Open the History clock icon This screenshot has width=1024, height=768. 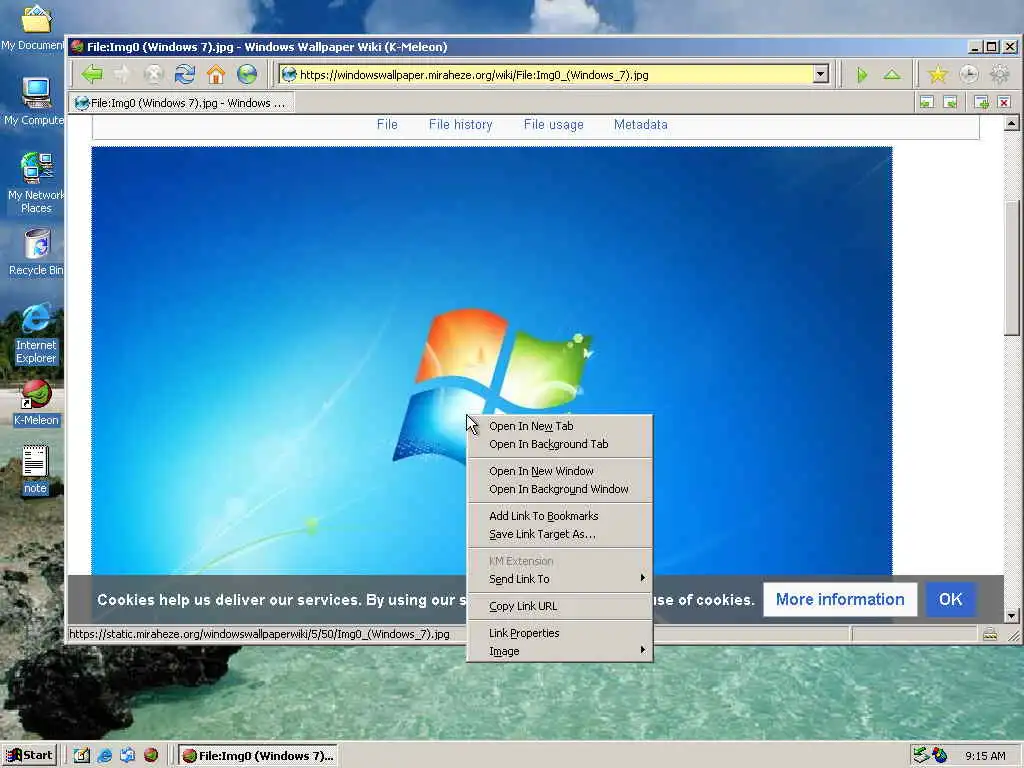coord(968,74)
